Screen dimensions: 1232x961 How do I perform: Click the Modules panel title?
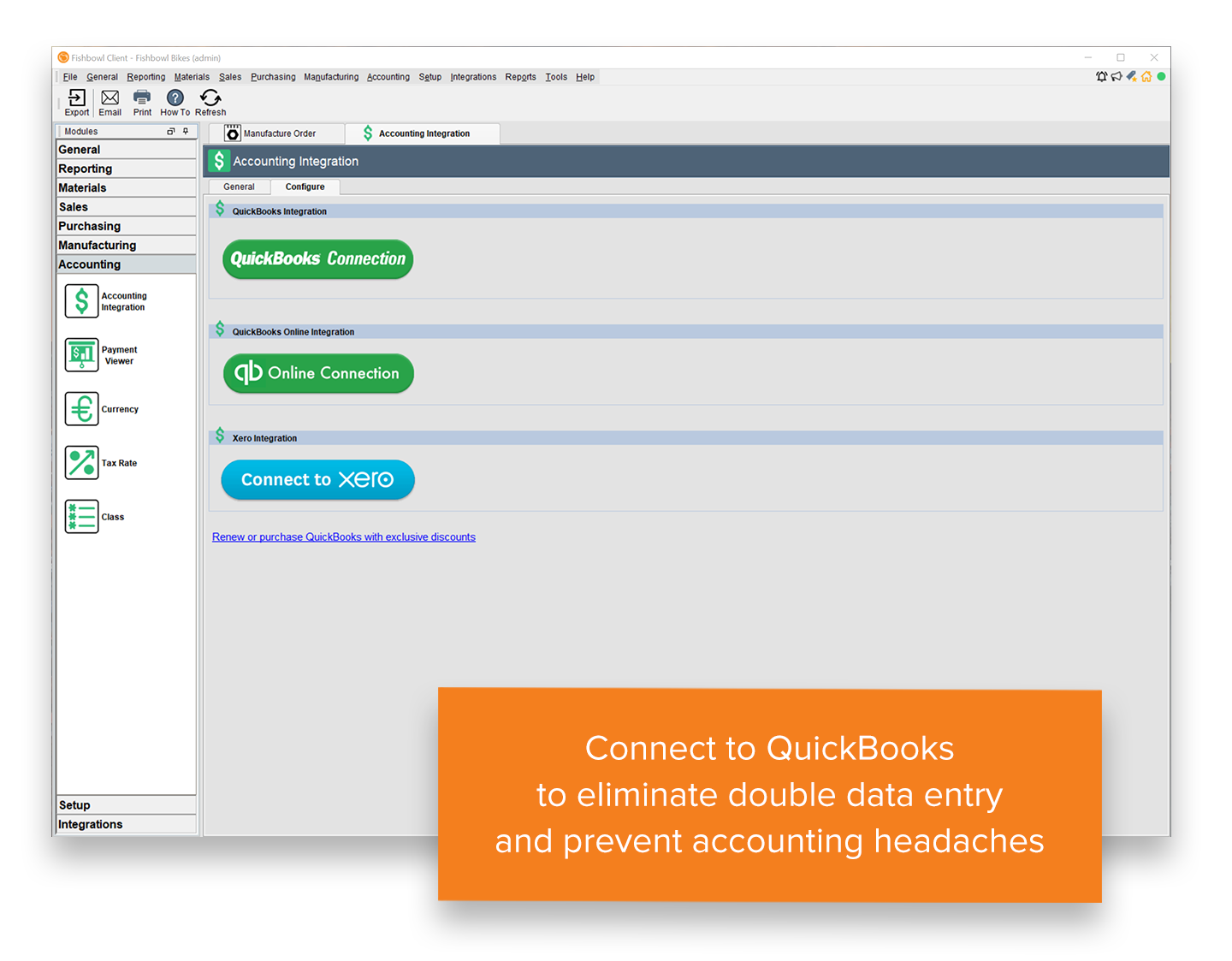click(81, 132)
